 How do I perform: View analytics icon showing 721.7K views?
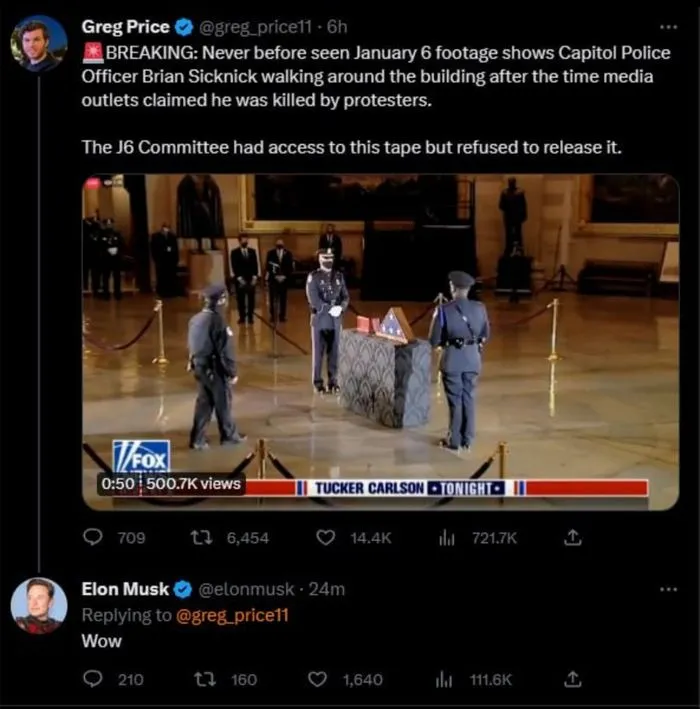(447, 538)
